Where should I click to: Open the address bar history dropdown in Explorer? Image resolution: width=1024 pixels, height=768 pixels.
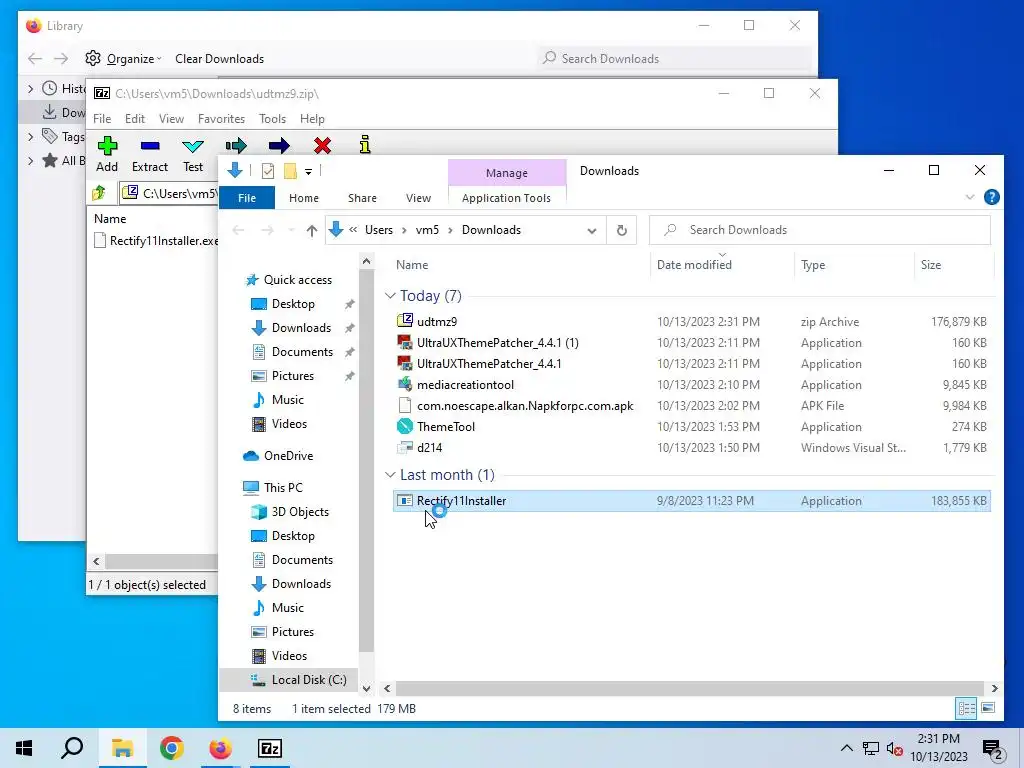point(592,231)
